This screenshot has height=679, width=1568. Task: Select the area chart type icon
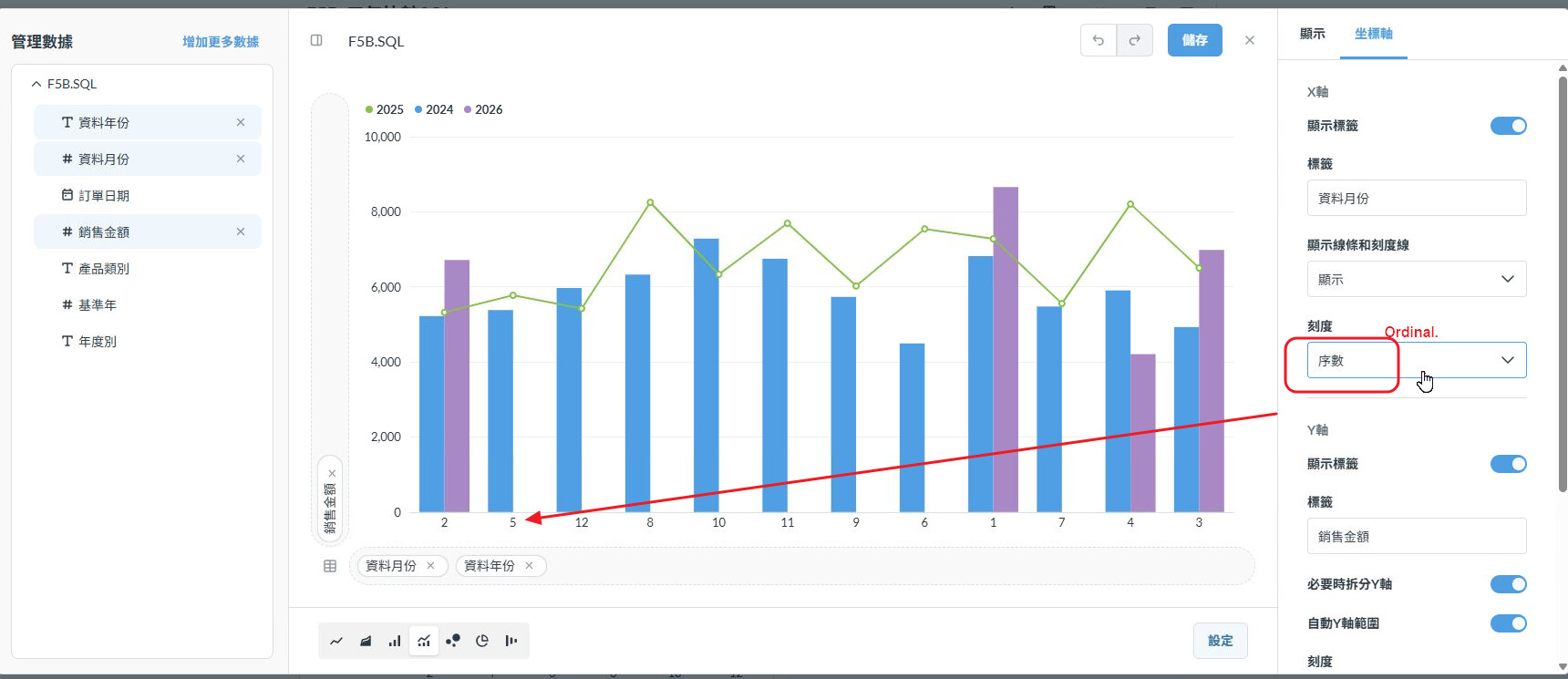coord(366,641)
